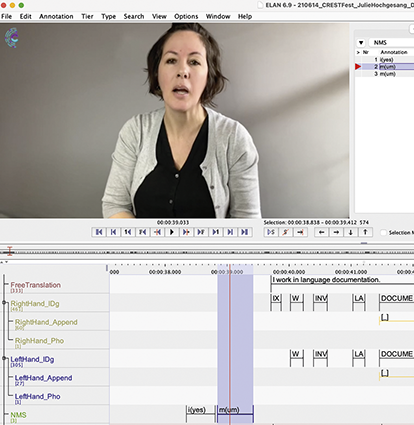Select the RighHand_Pho tier label
The height and width of the screenshot is (425, 414).
pyautogui.click(x=39, y=341)
